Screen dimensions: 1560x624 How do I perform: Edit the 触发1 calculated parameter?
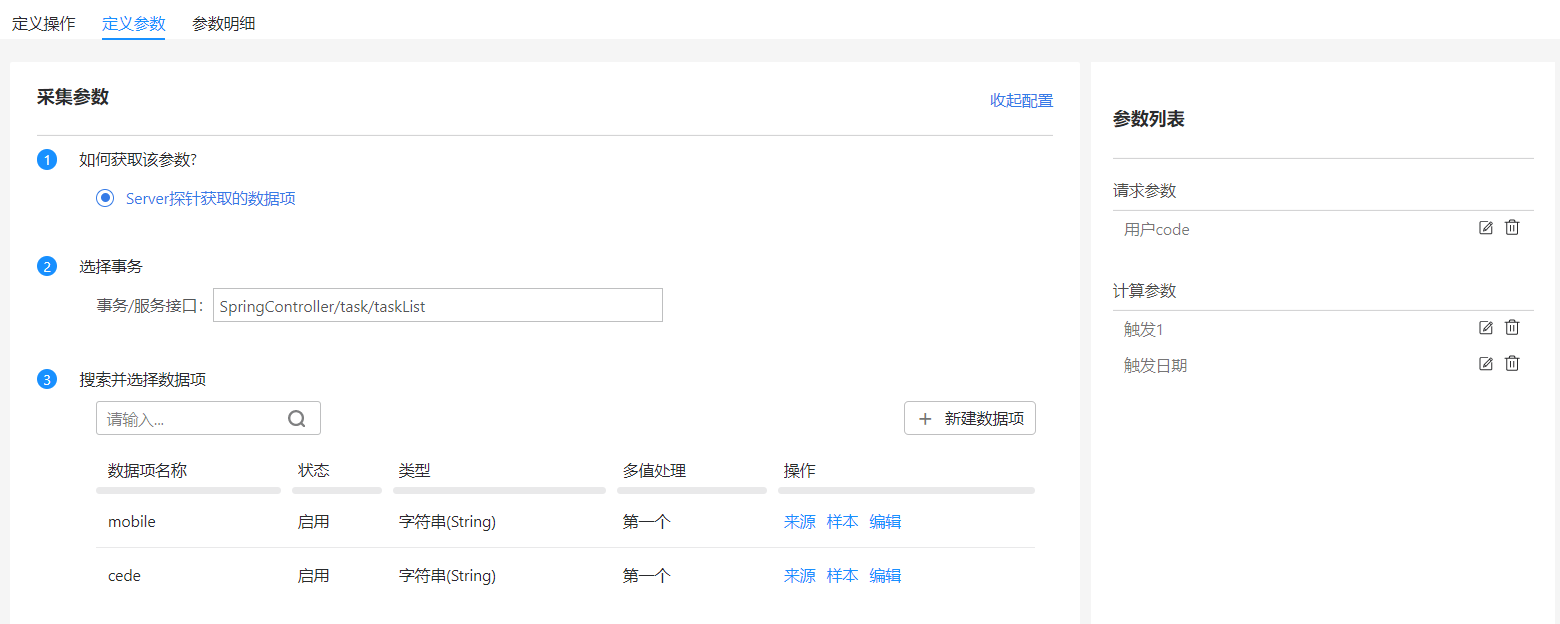point(1486,328)
